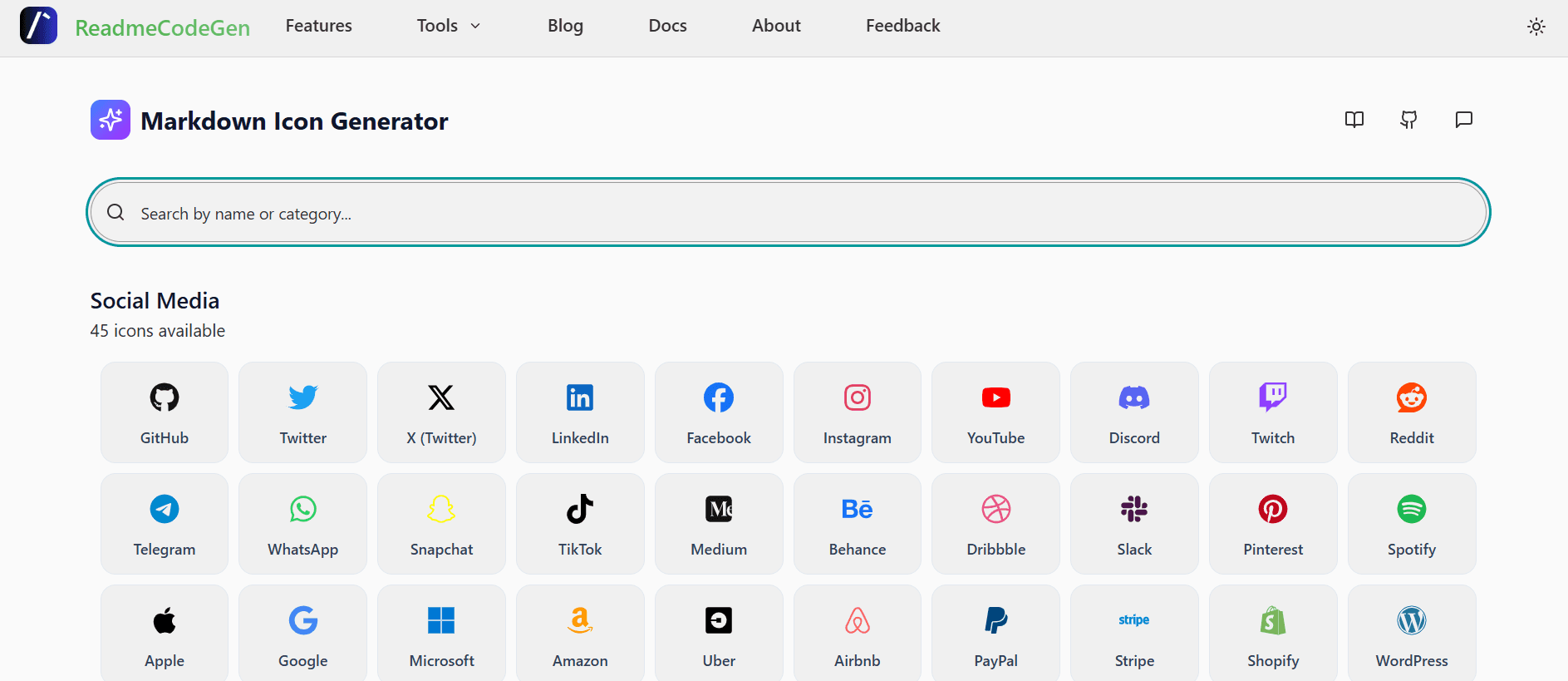Choose the Twitch icon tile
Screen dimensions: 1568x681
pyautogui.click(x=1272, y=412)
